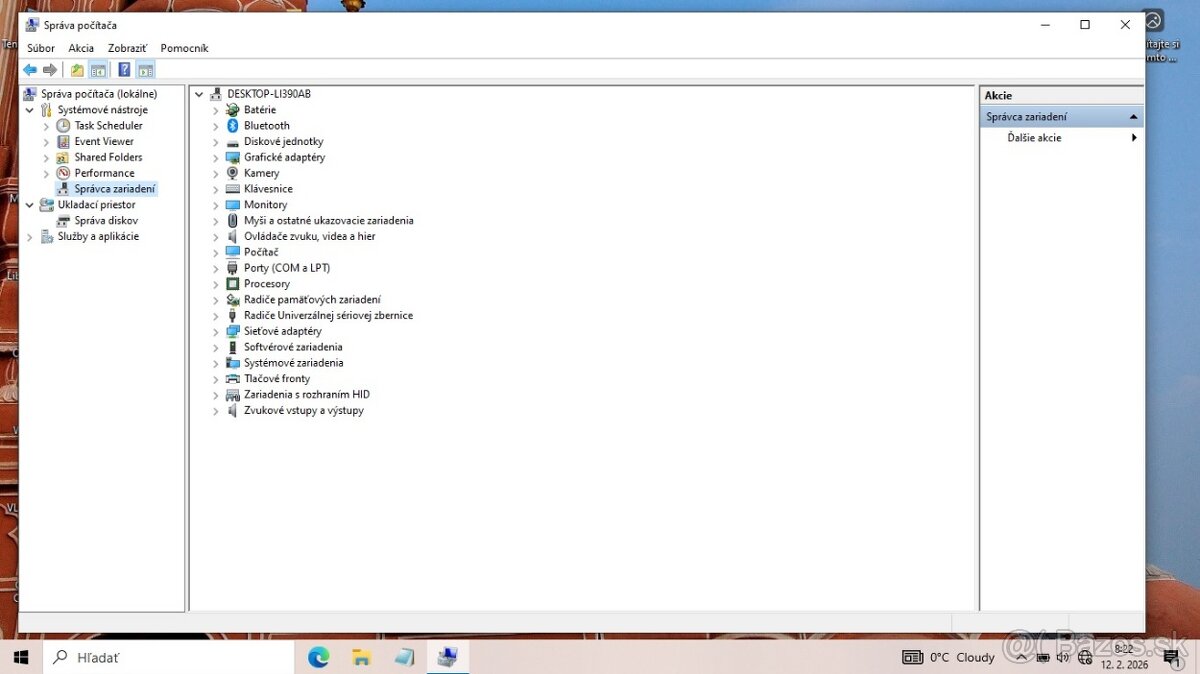Click the Windows Start button
Screen dimensions: 1200x674
point(20,657)
